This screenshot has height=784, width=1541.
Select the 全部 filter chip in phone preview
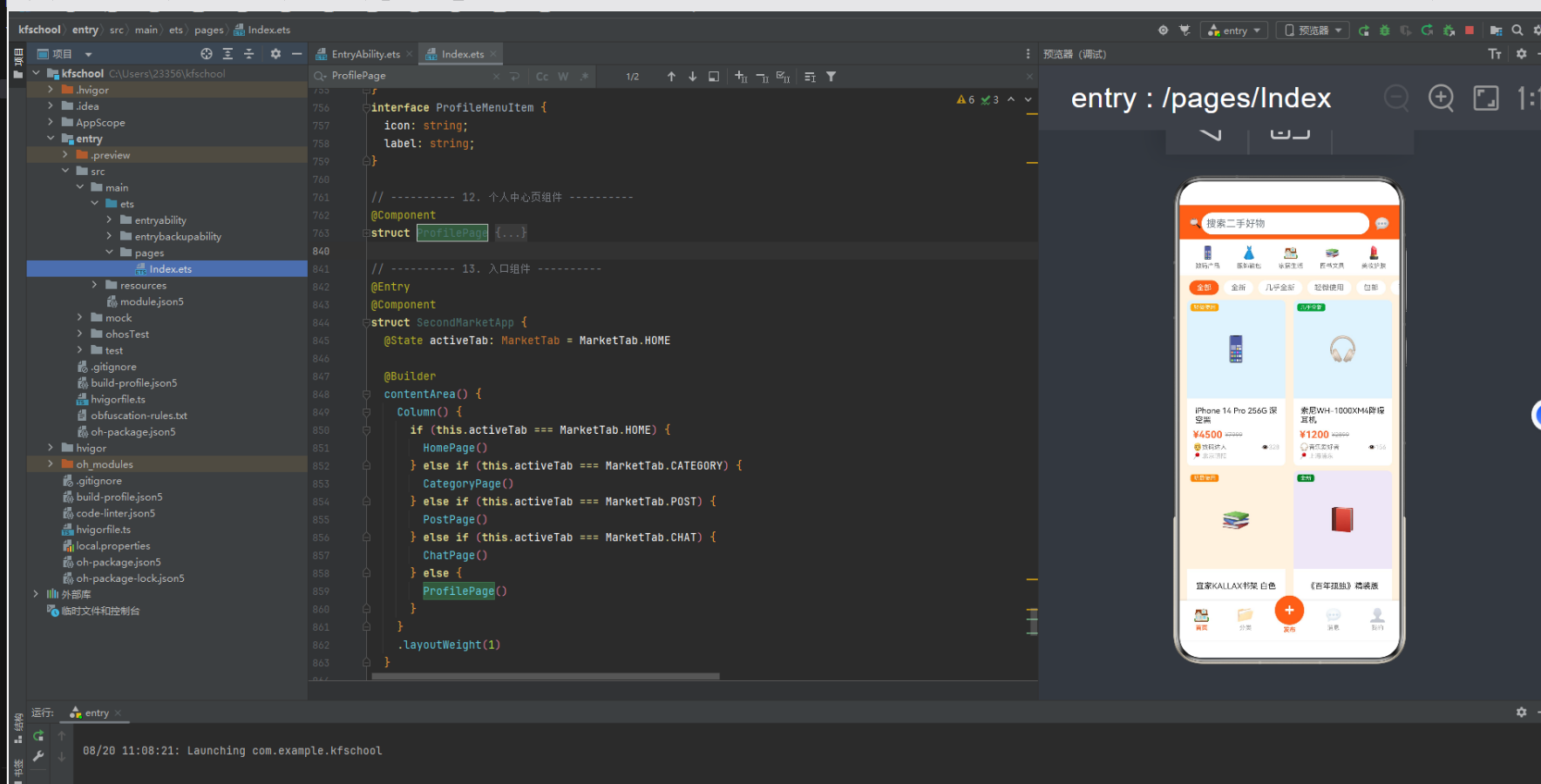pyautogui.click(x=1204, y=287)
